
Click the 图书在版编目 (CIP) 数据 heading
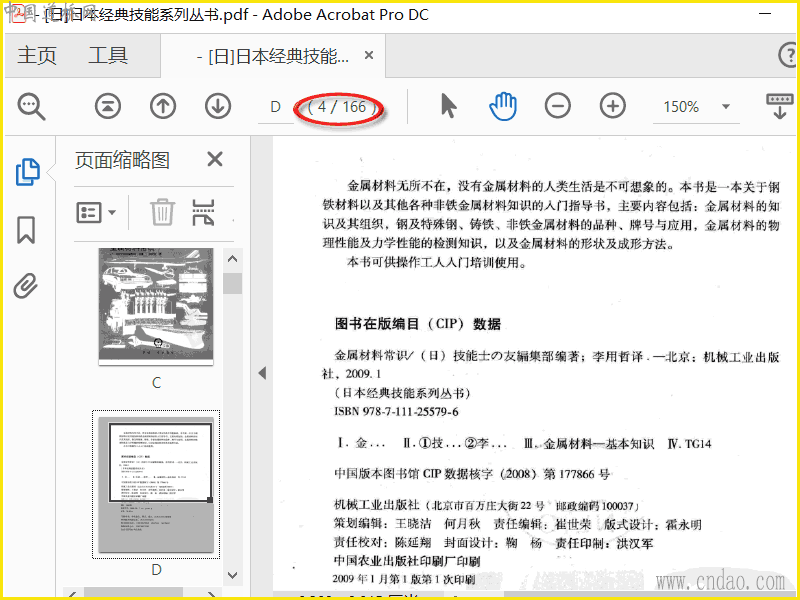tap(418, 324)
